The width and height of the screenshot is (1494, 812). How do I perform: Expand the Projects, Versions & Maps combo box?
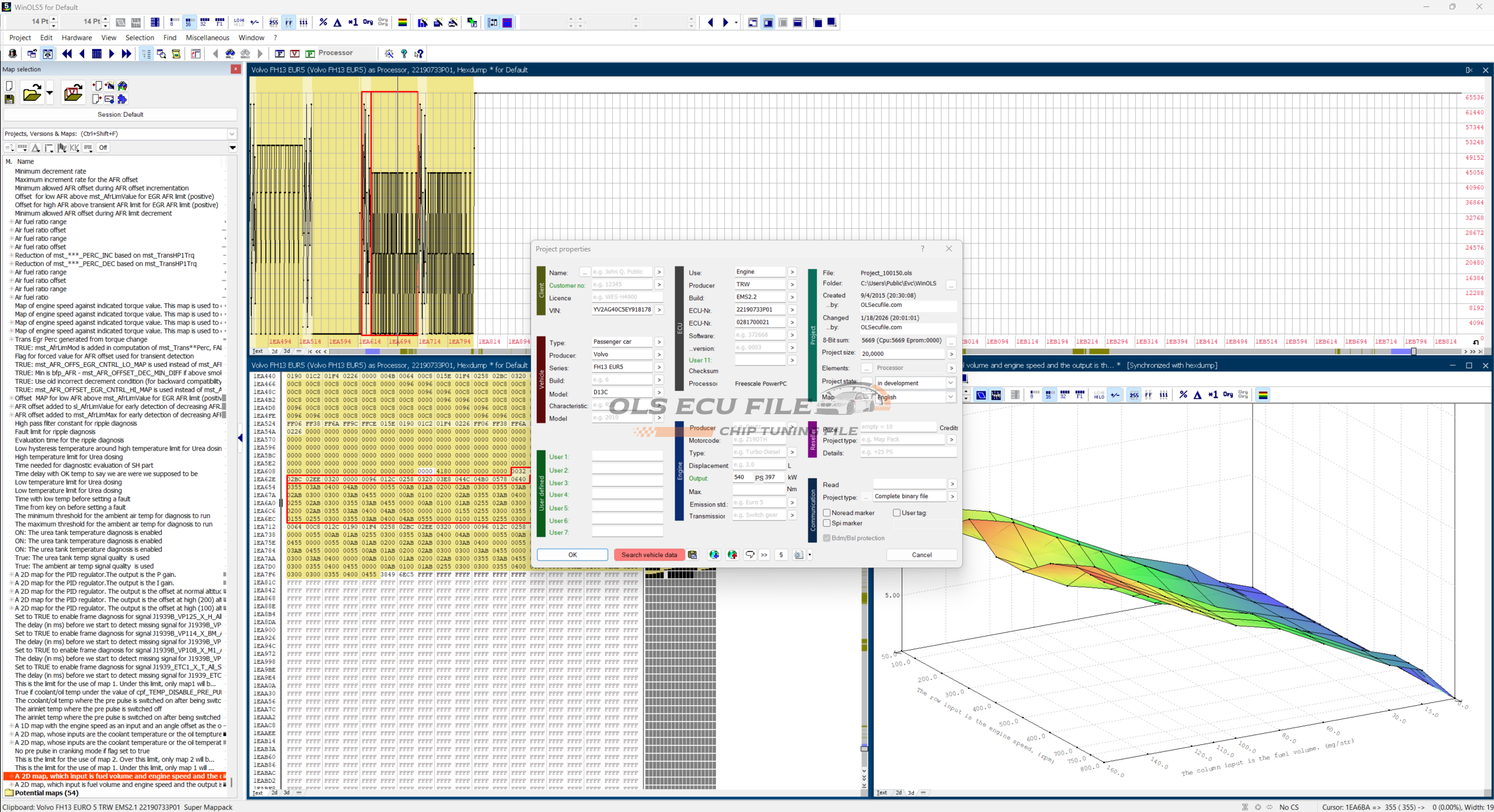pos(232,134)
